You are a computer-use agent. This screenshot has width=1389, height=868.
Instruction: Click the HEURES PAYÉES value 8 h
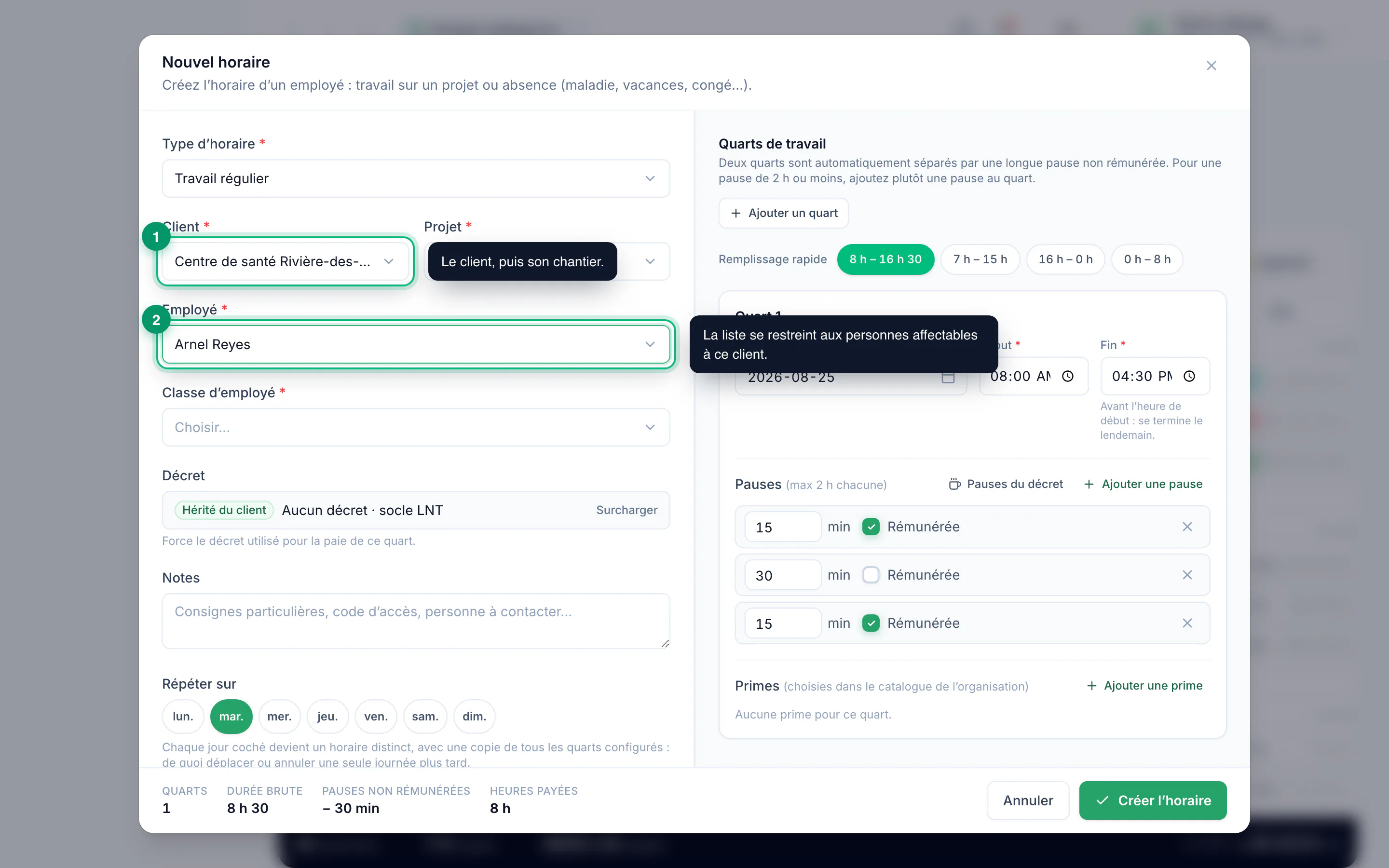coord(500,808)
